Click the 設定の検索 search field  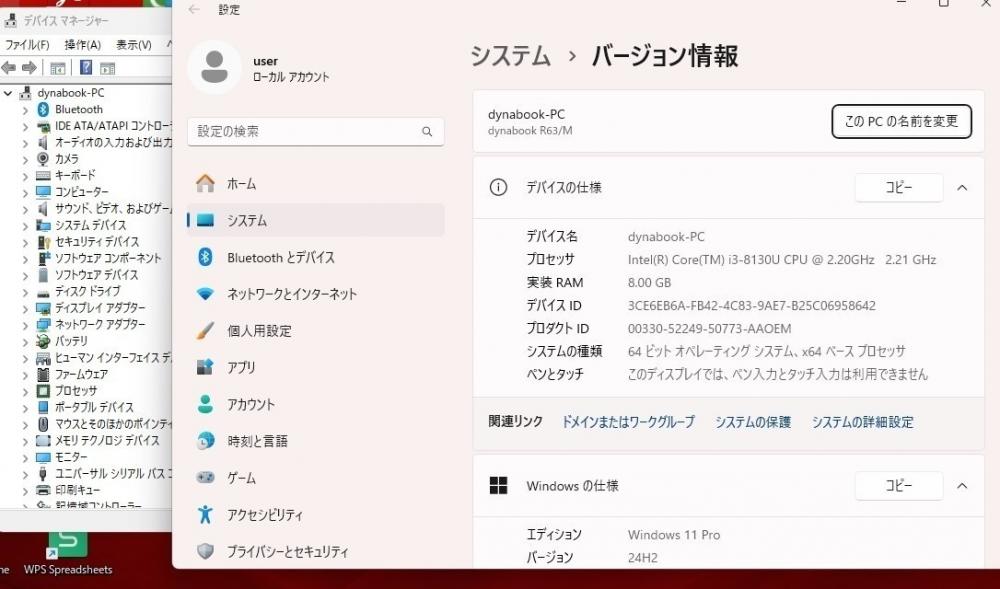[x=316, y=131]
